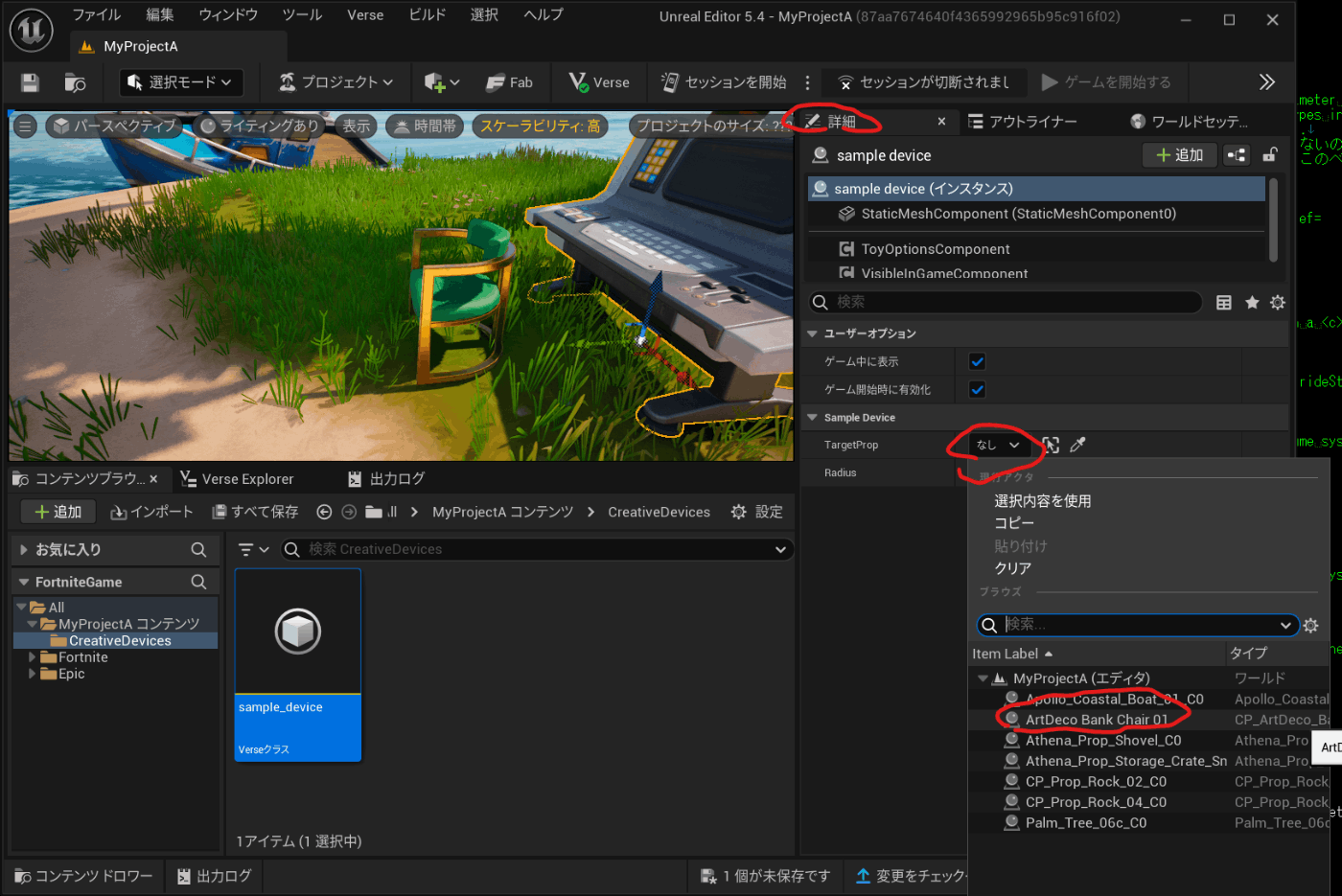The image size is (1342, 896).
Task: Open ビルド menu
Action: coord(428,14)
